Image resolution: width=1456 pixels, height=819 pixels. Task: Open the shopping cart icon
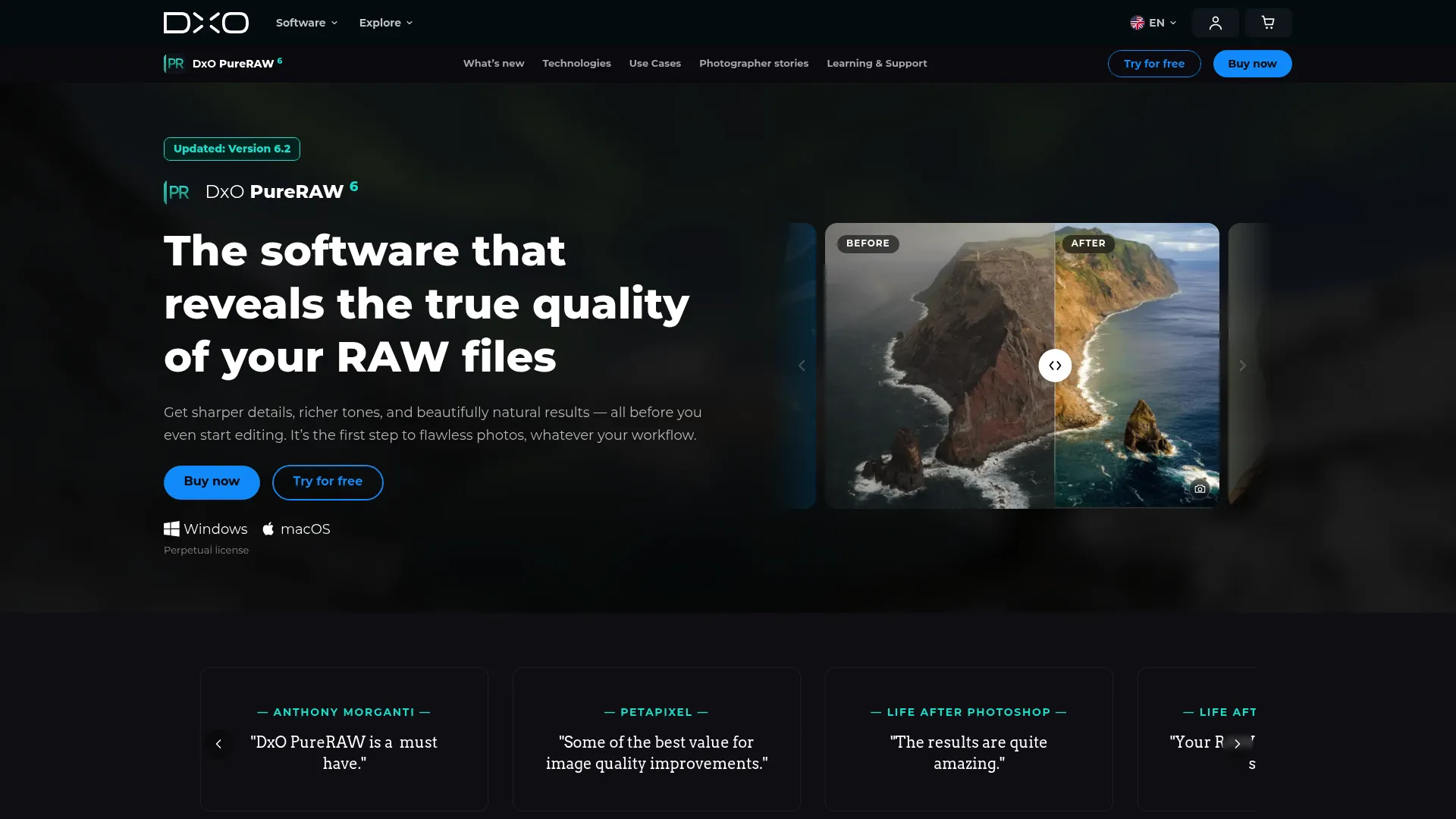(x=1268, y=23)
